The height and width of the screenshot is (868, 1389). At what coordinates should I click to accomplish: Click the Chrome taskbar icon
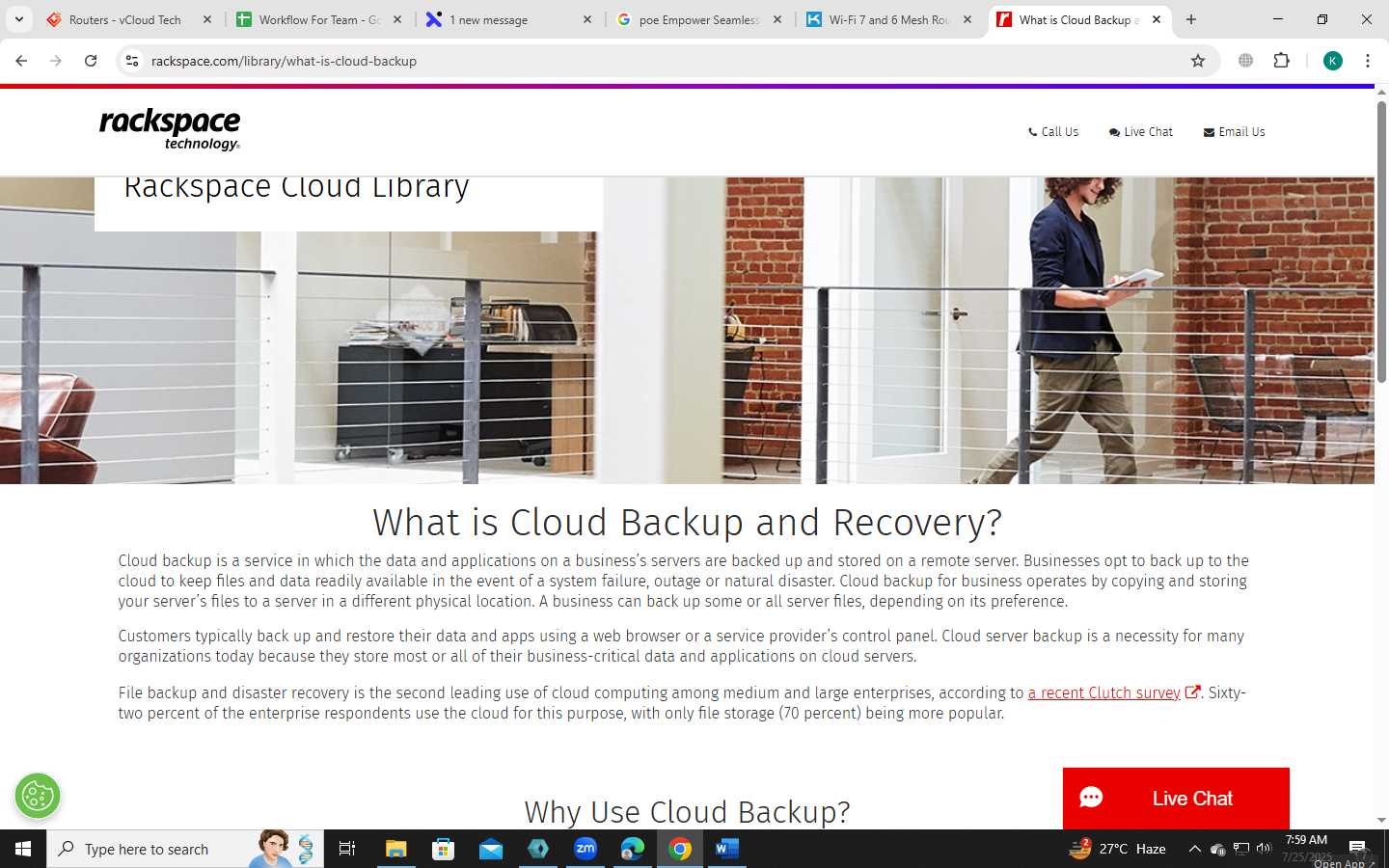(680, 849)
